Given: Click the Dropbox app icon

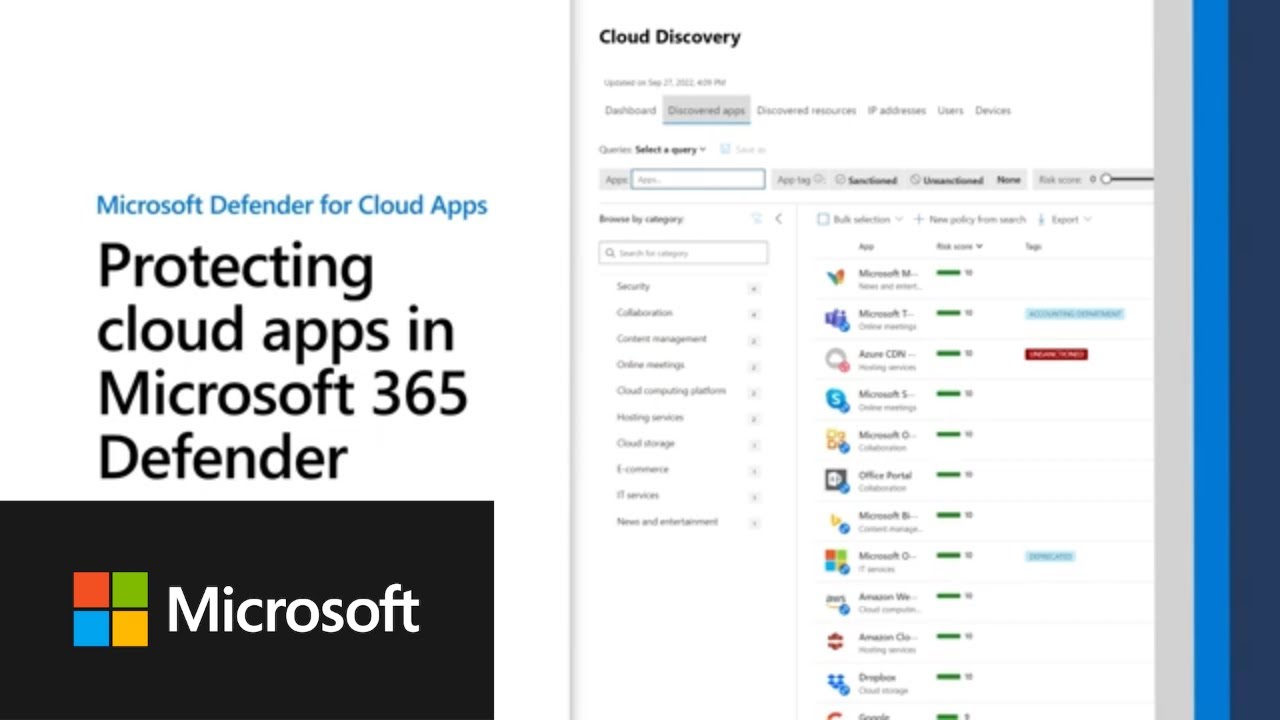Looking at the screenshot, I should 835,683.
